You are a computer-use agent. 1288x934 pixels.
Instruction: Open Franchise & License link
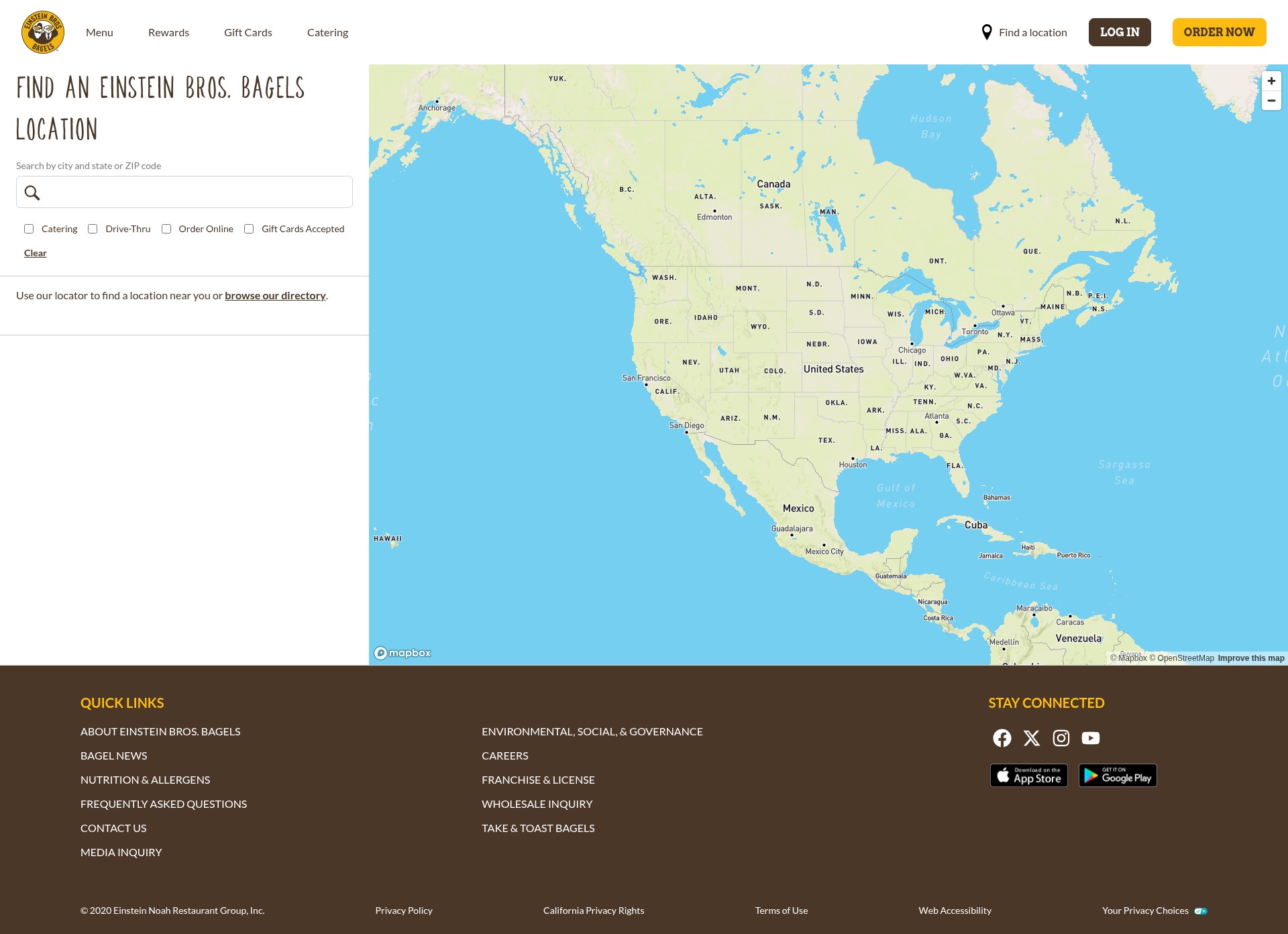(x=538, y=780)
